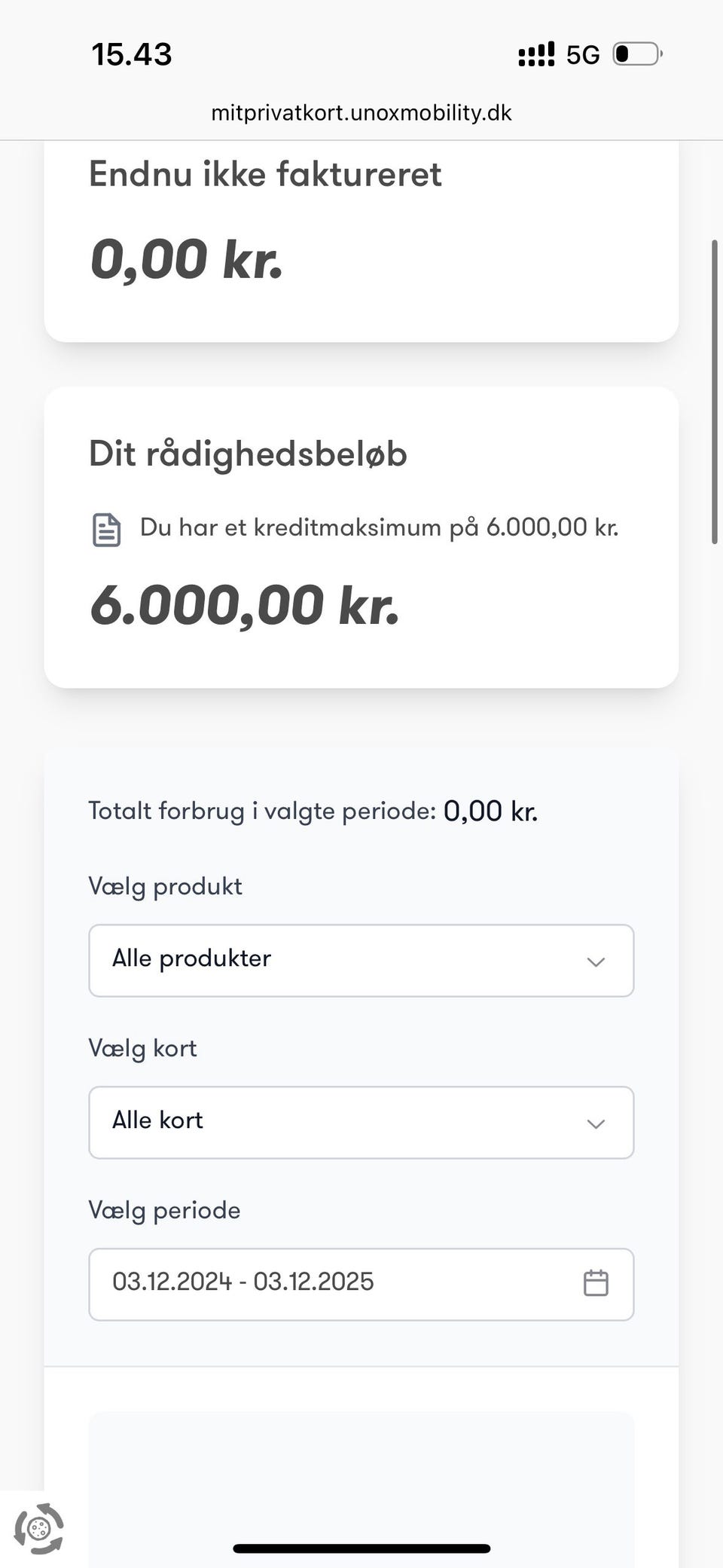Tap the battery indicator icon
This screenshot has height=1568, width=723.
pyautogui.click(x=637, y=54)
